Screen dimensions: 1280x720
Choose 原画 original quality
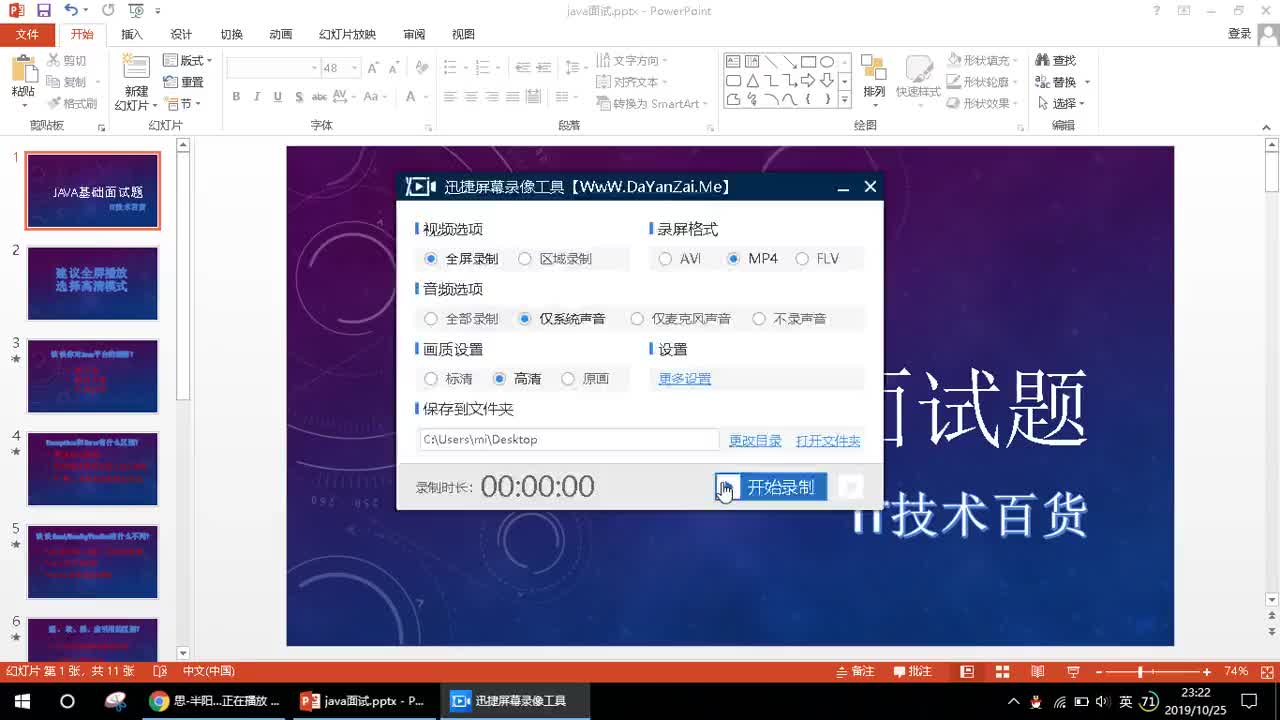(x=585, y=379)
